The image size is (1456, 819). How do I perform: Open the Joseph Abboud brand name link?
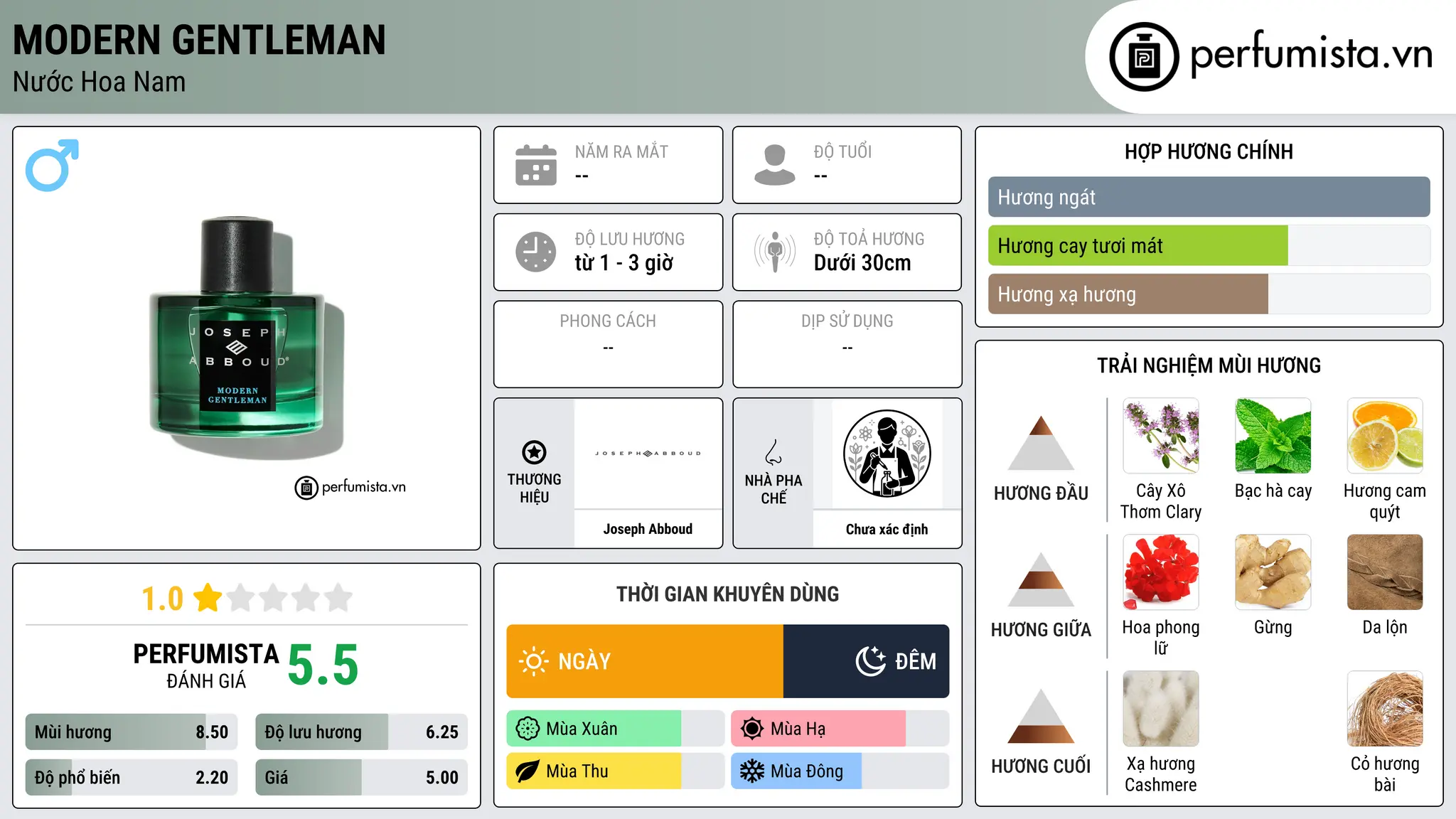tap(648, 529)
